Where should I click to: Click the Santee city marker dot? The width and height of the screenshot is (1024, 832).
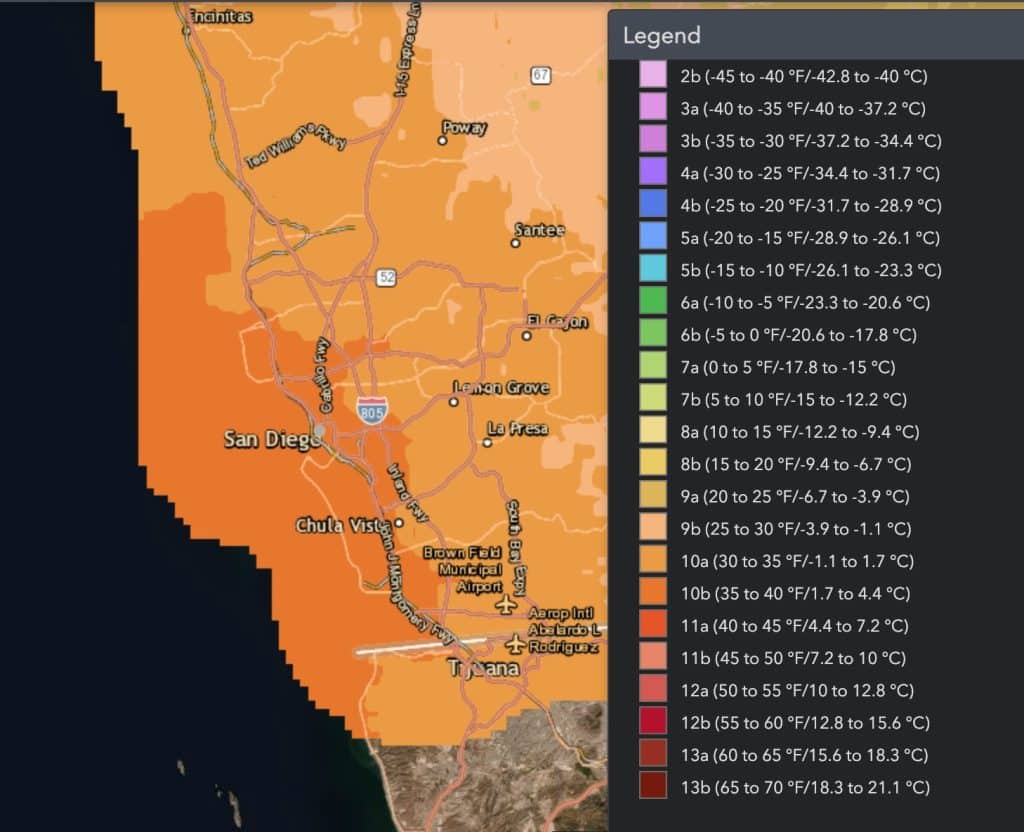pyautogui.click(x=515, y=243)
